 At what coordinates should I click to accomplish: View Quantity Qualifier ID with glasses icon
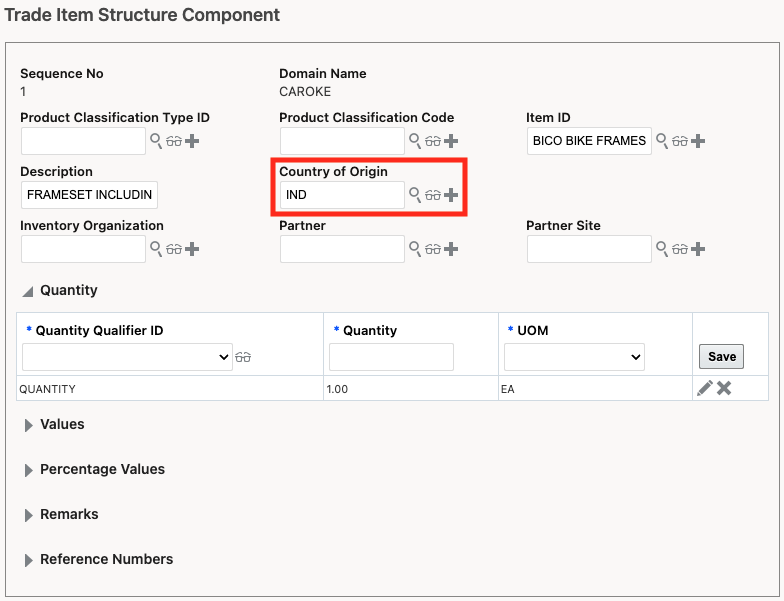click(x=243, y=357)
